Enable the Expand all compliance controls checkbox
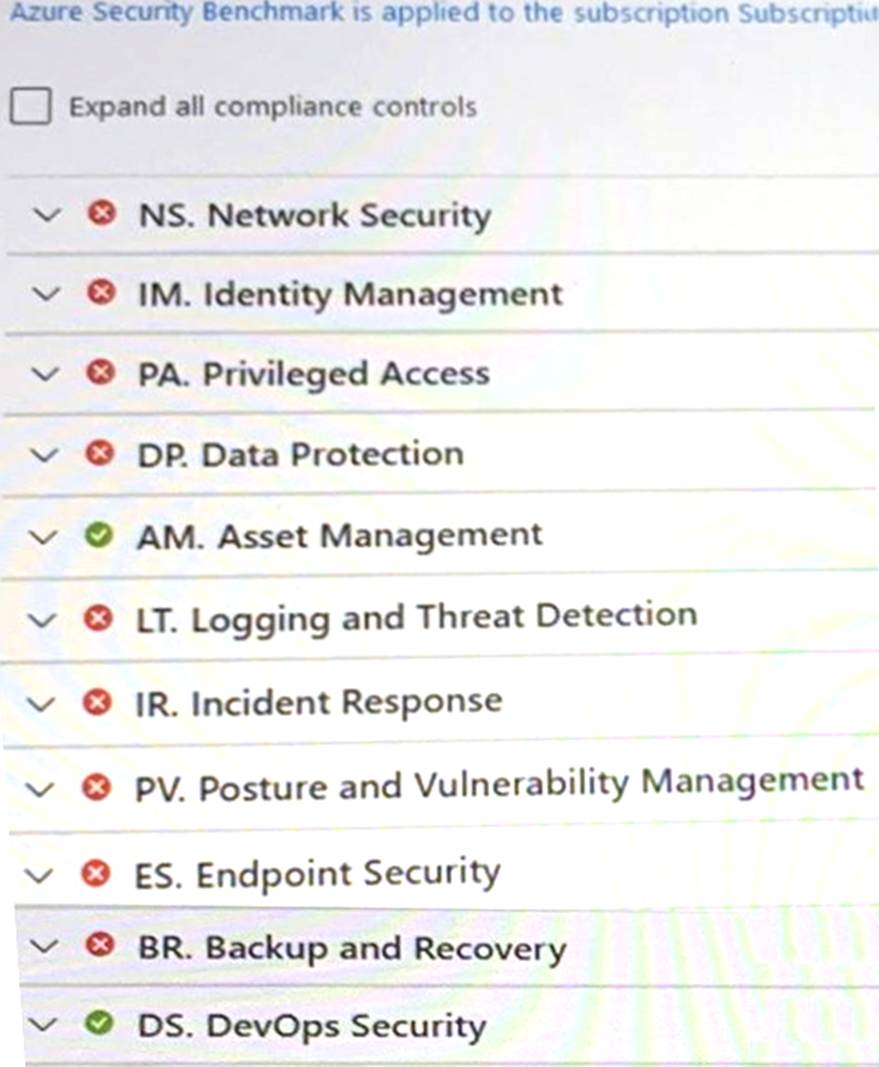This screenshot has width=879, height=1067. (x=30, y=106)
